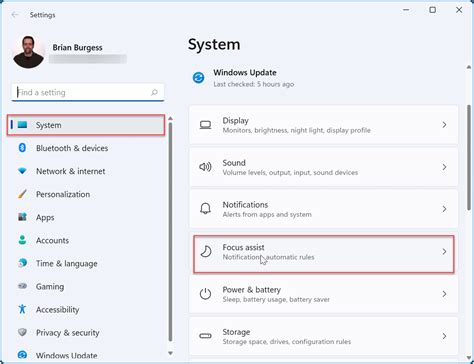Open Storage settings card

tap(323, 336)
